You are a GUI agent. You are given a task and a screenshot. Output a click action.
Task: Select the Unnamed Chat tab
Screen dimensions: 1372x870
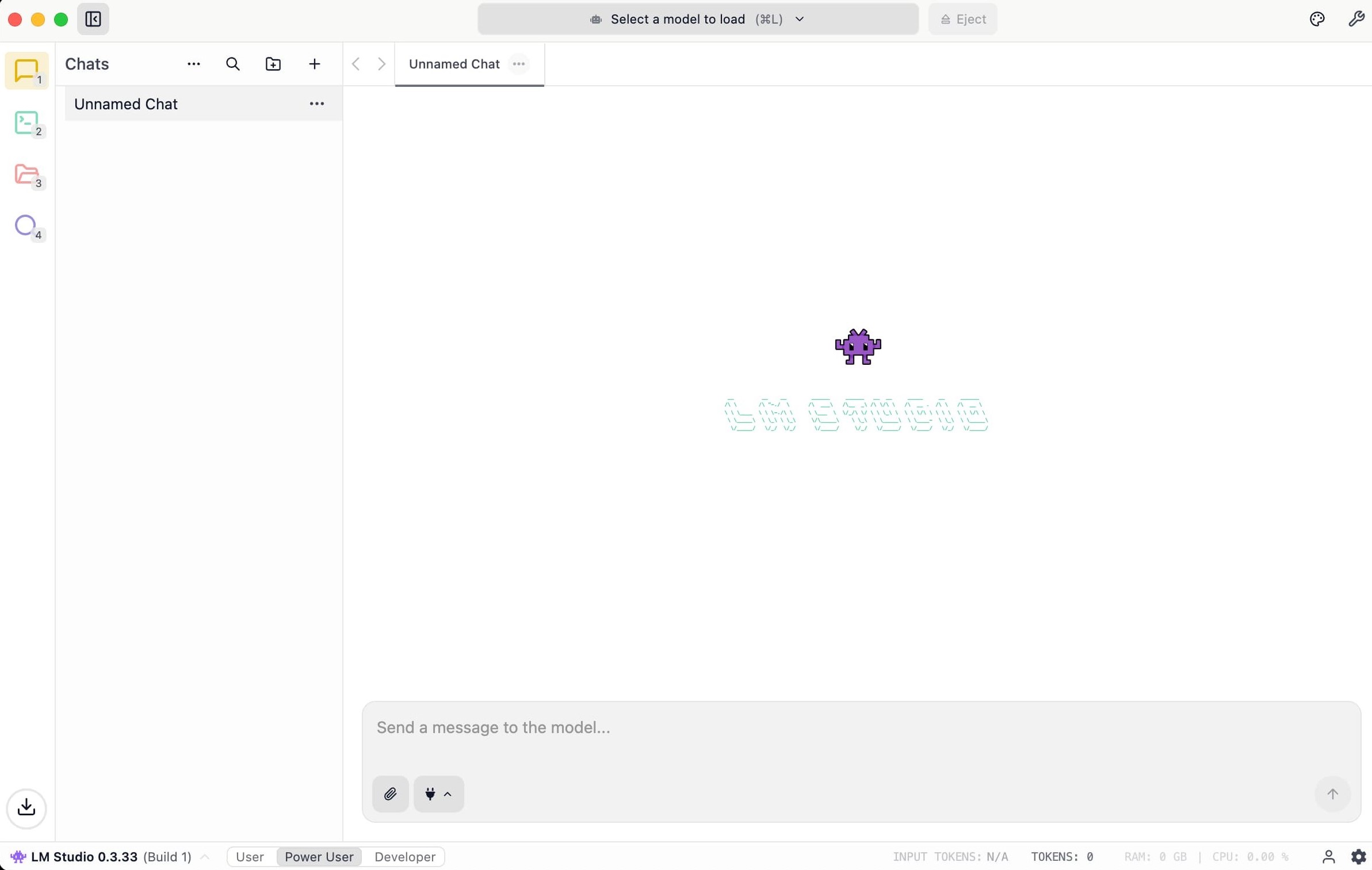[454, 64]
